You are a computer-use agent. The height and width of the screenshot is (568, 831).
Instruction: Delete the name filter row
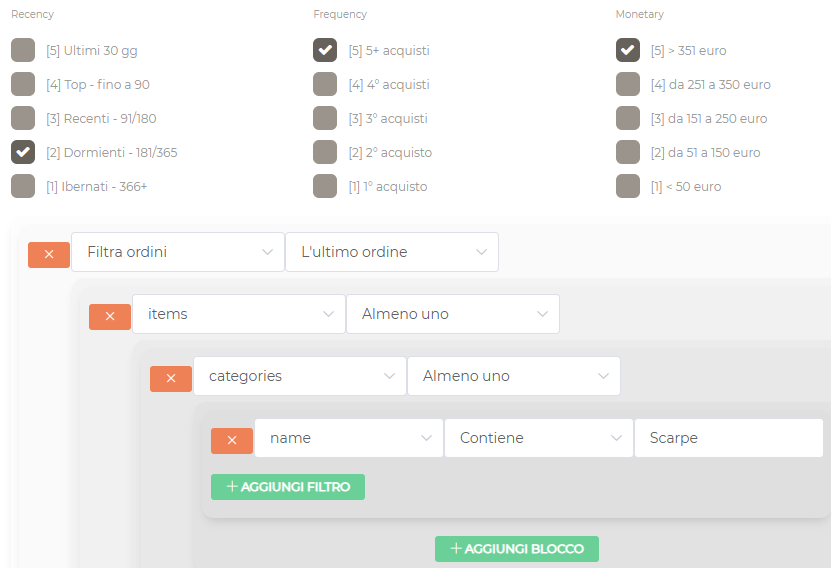(x=232, y=440)
